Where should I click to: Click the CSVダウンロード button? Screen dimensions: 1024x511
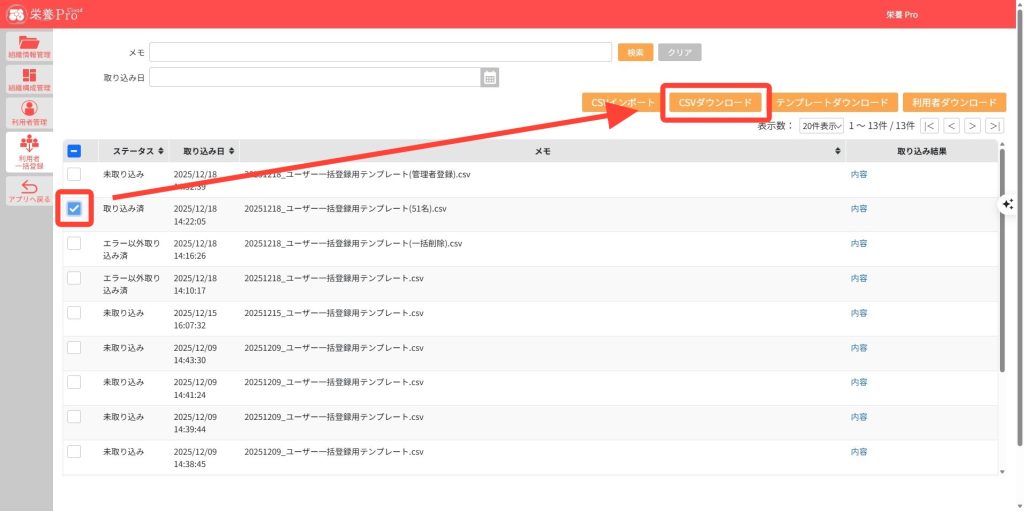[x=715, y=102]
